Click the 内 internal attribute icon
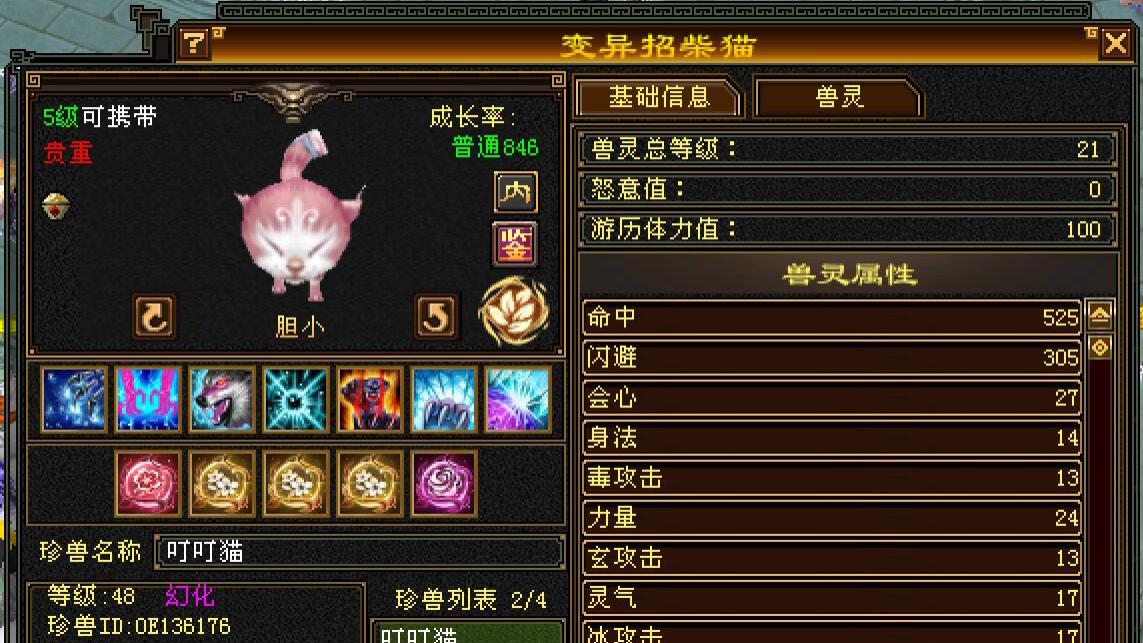This screenshot has width=1143, height=643. click(x=515, y=192)
